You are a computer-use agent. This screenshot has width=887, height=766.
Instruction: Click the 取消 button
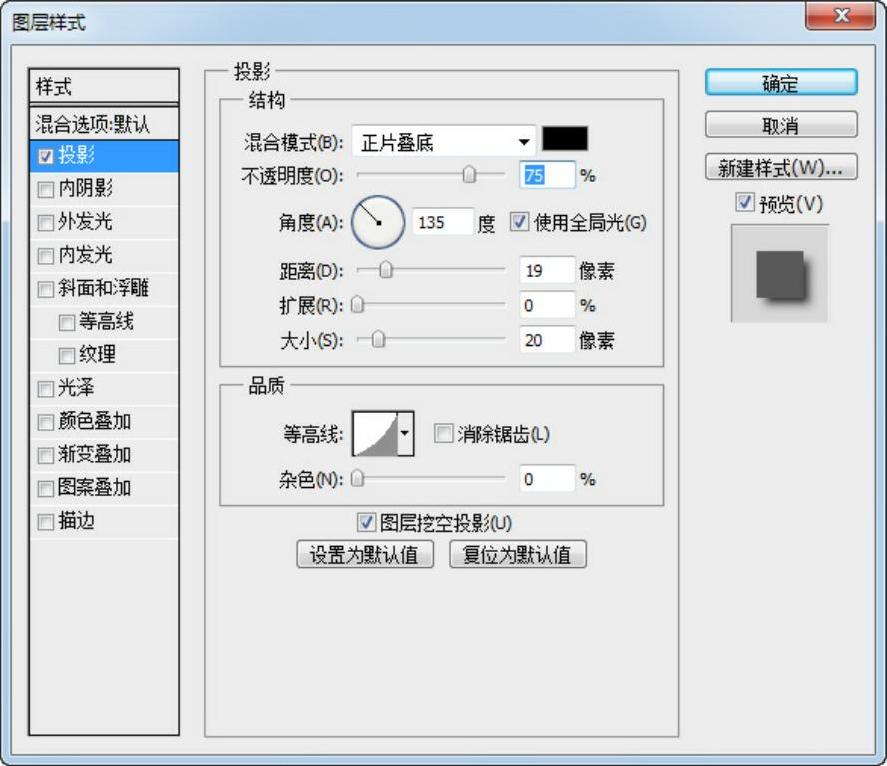pos(781,126)
